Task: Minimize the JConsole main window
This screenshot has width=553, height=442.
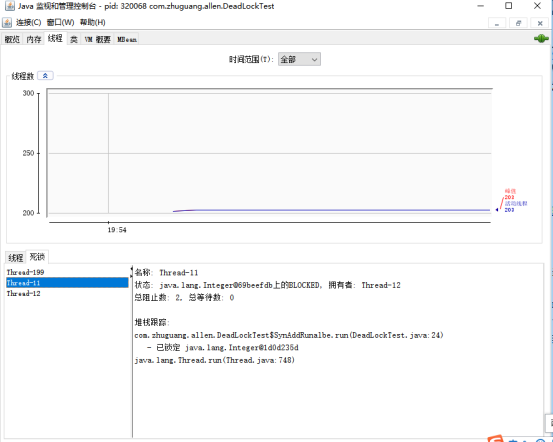Action: [480, 6]
